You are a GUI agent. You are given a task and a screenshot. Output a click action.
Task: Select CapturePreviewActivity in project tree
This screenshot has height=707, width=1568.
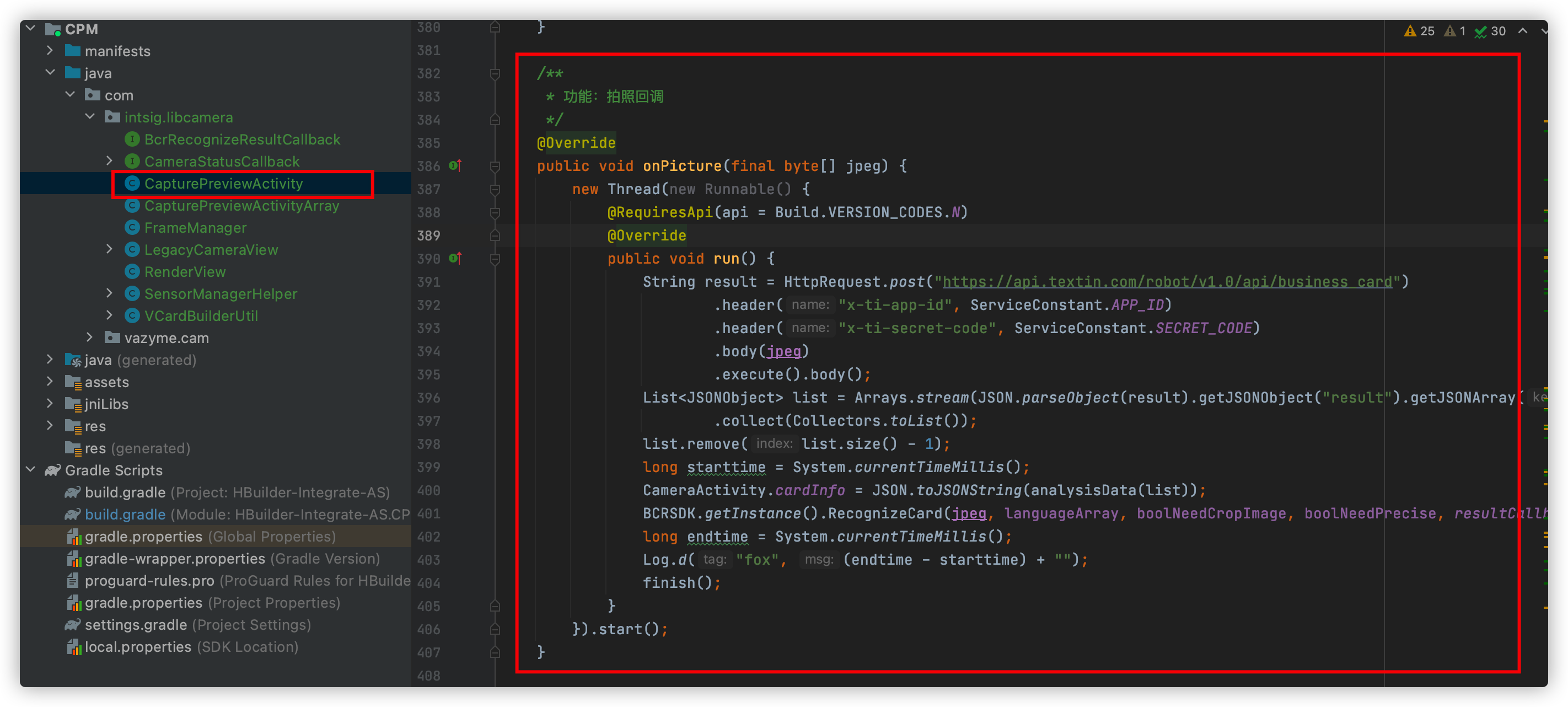(x=223, y=183)
